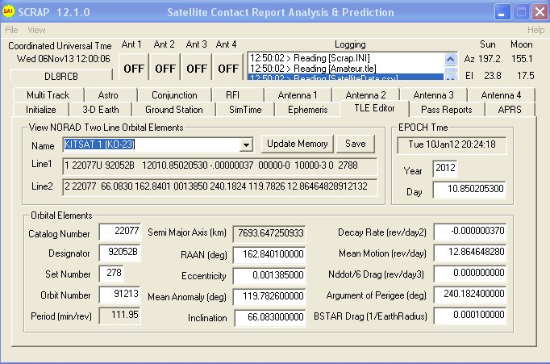Click the Catalog Number field
Screen dimensions: 550x364
(120, 231)
